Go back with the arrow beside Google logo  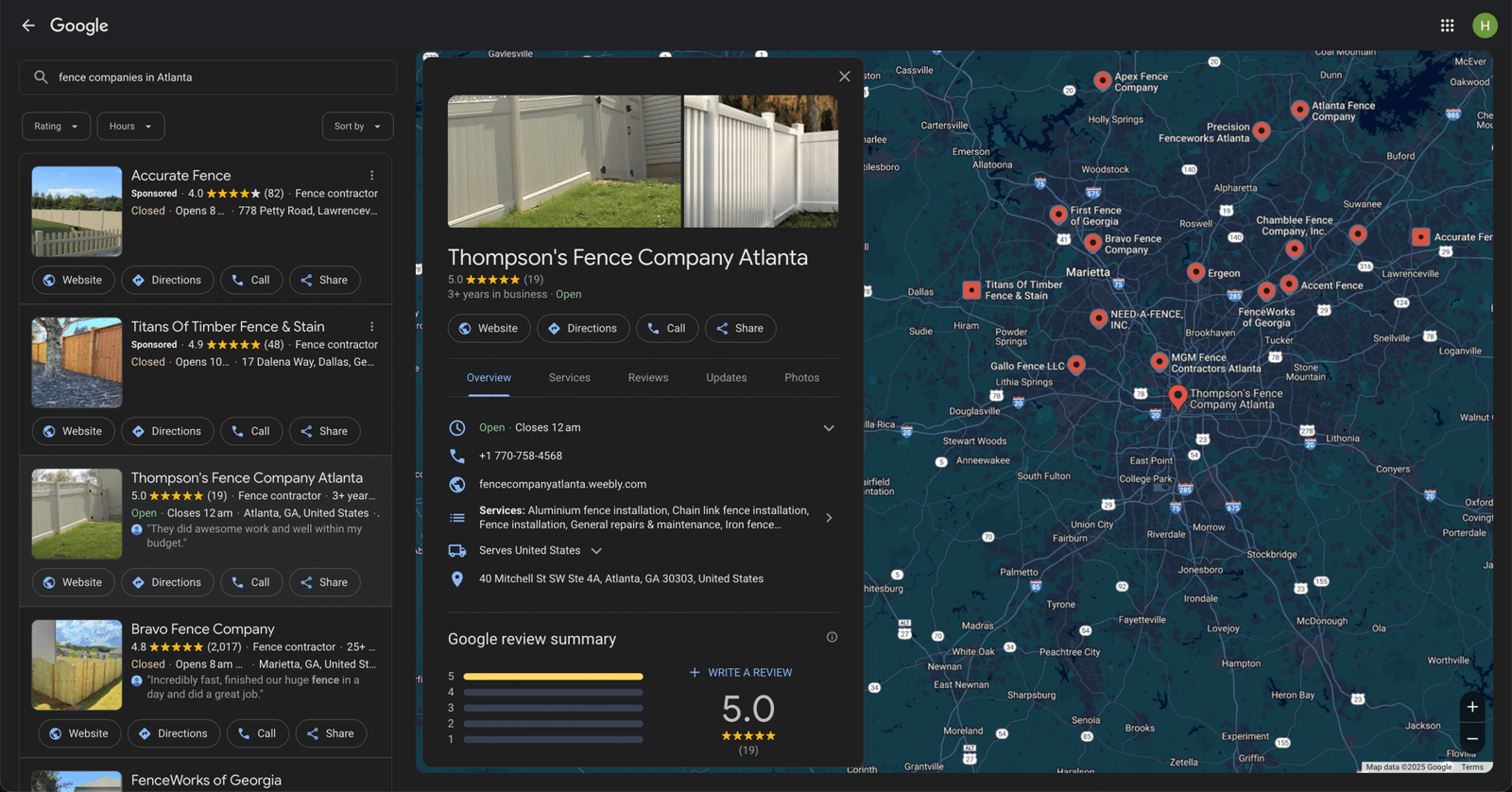(28, 26)
